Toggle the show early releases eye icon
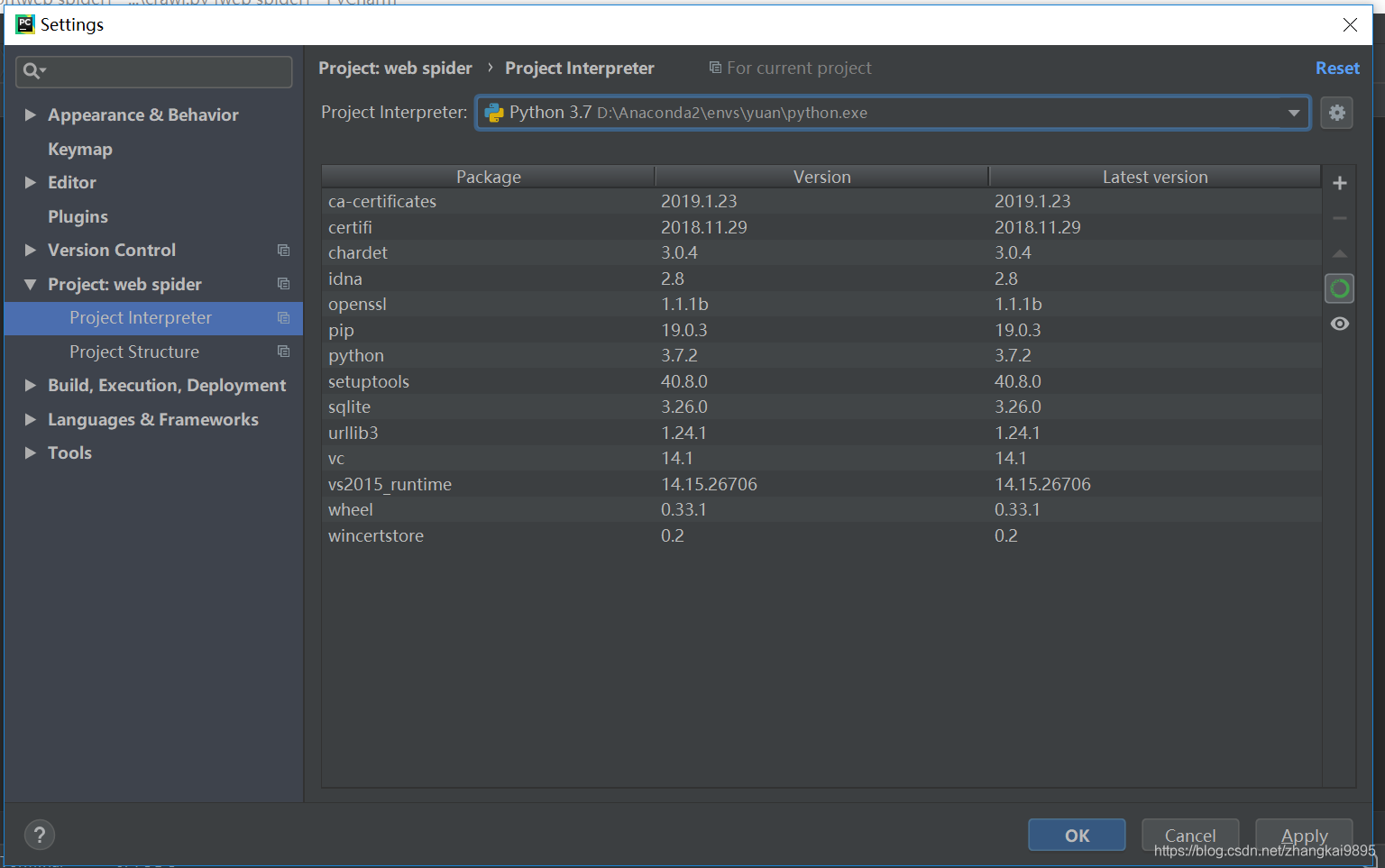The height and width of the screenshot is (868, 1385). (x=1340, y=324)
